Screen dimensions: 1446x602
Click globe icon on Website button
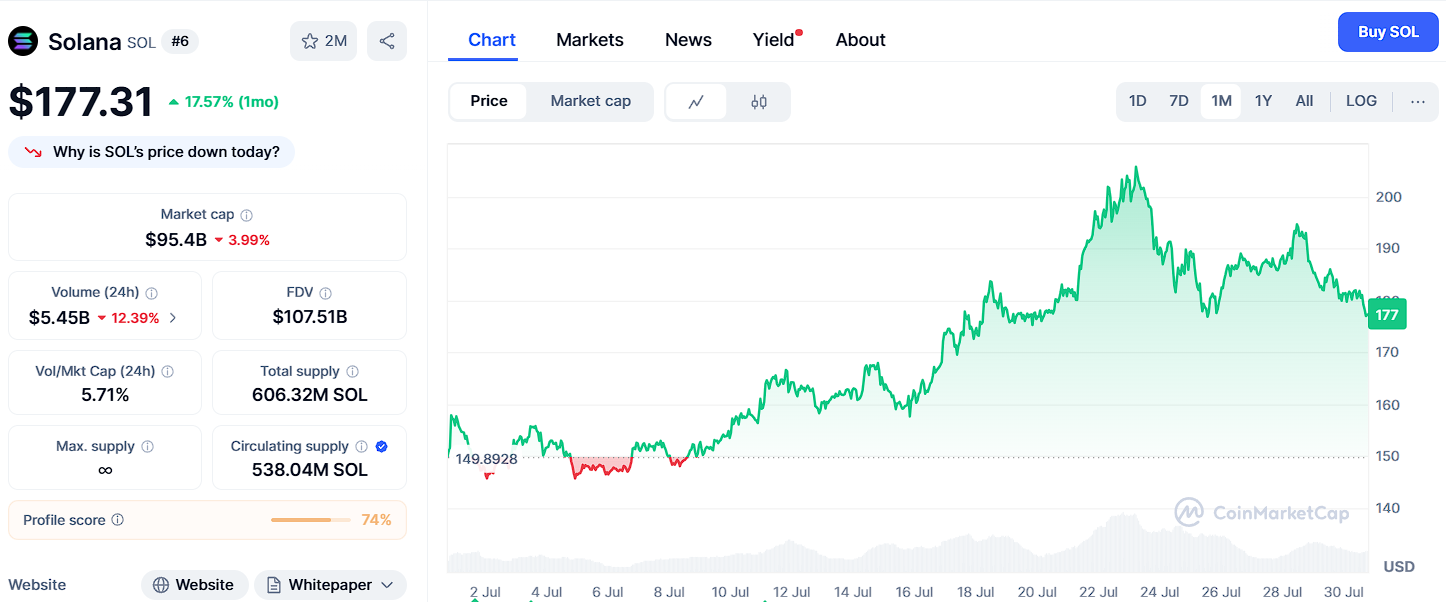click(x=161, y=585)
